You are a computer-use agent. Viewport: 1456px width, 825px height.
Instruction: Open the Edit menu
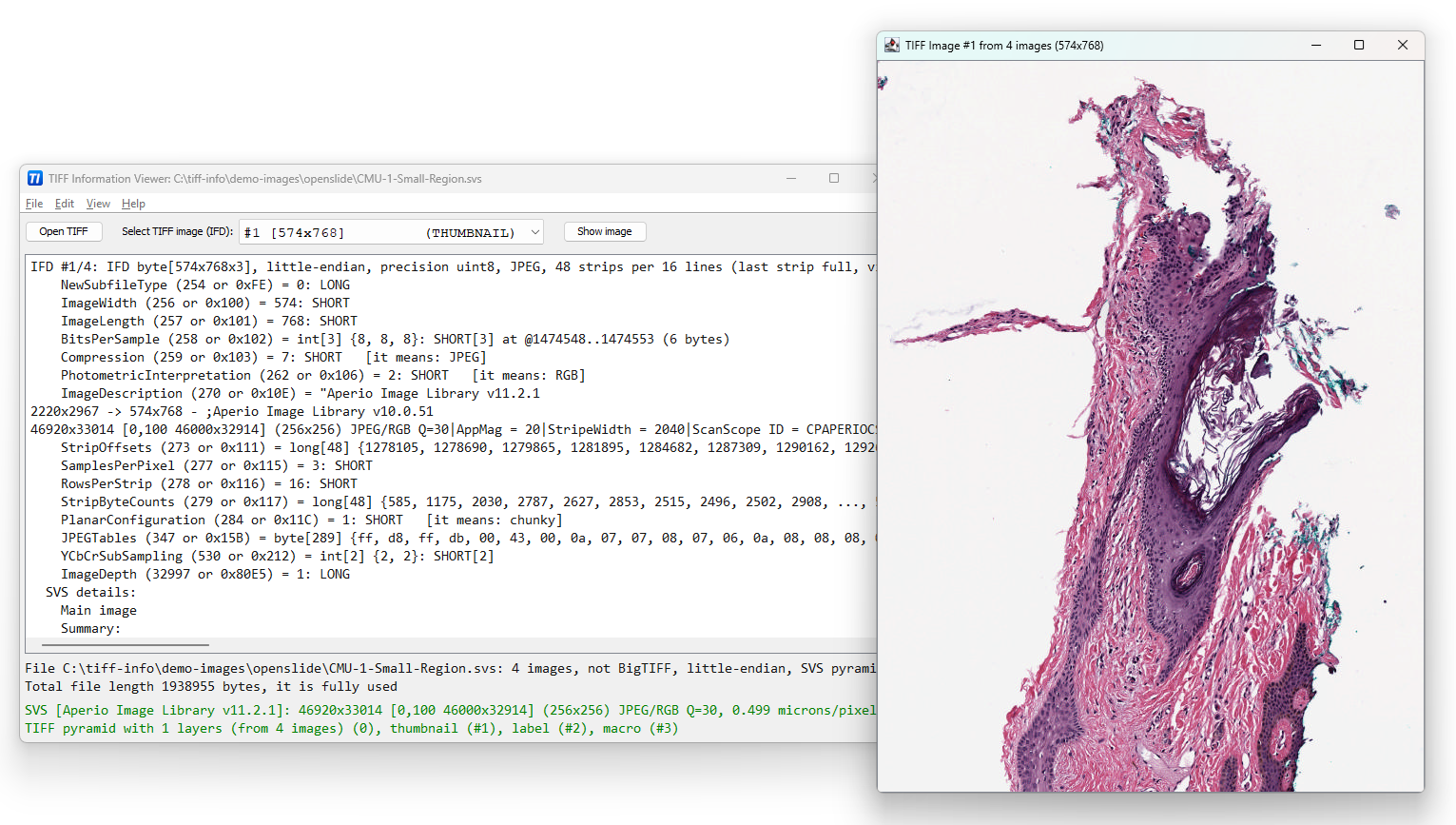64,203
